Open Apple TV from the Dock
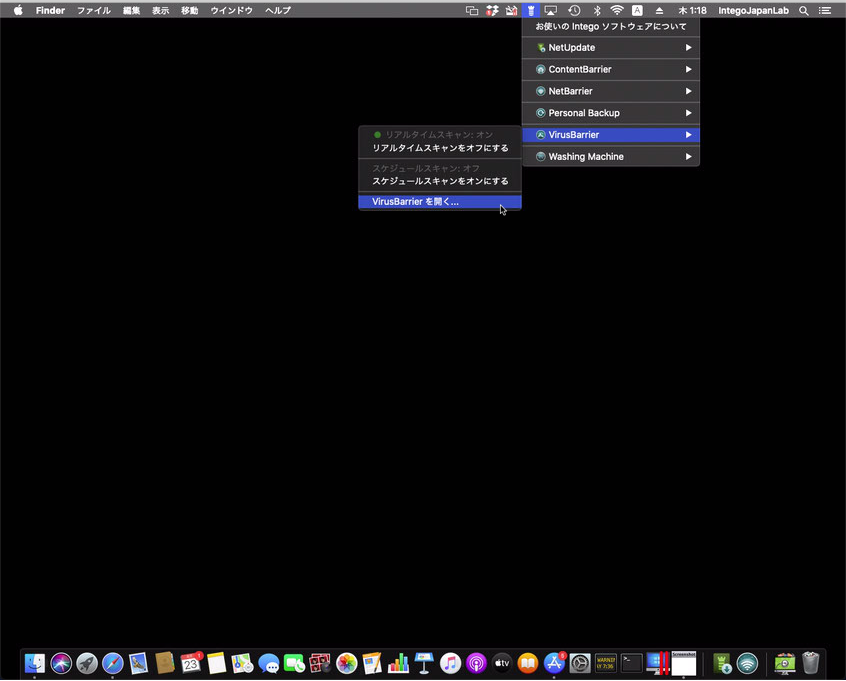The image size is (846, 681). point(502,663)
